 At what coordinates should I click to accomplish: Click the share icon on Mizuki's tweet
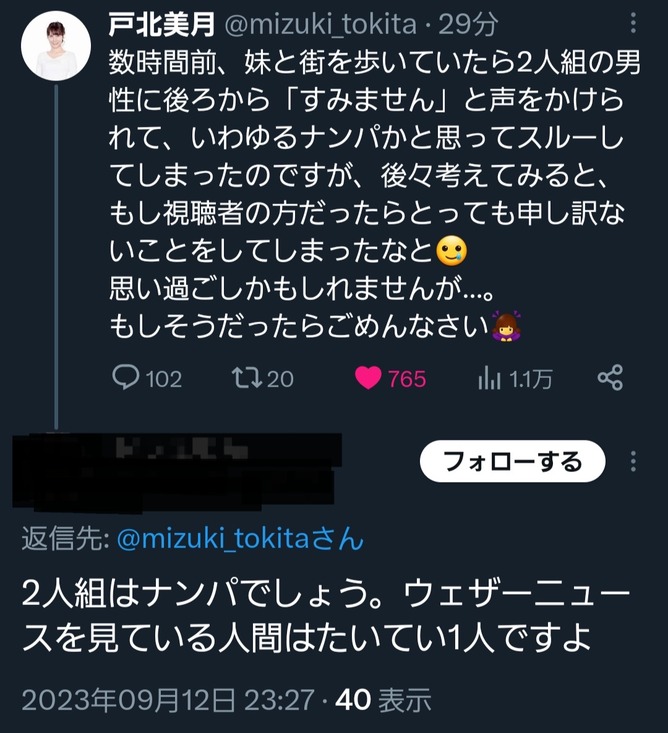[610, 377]
